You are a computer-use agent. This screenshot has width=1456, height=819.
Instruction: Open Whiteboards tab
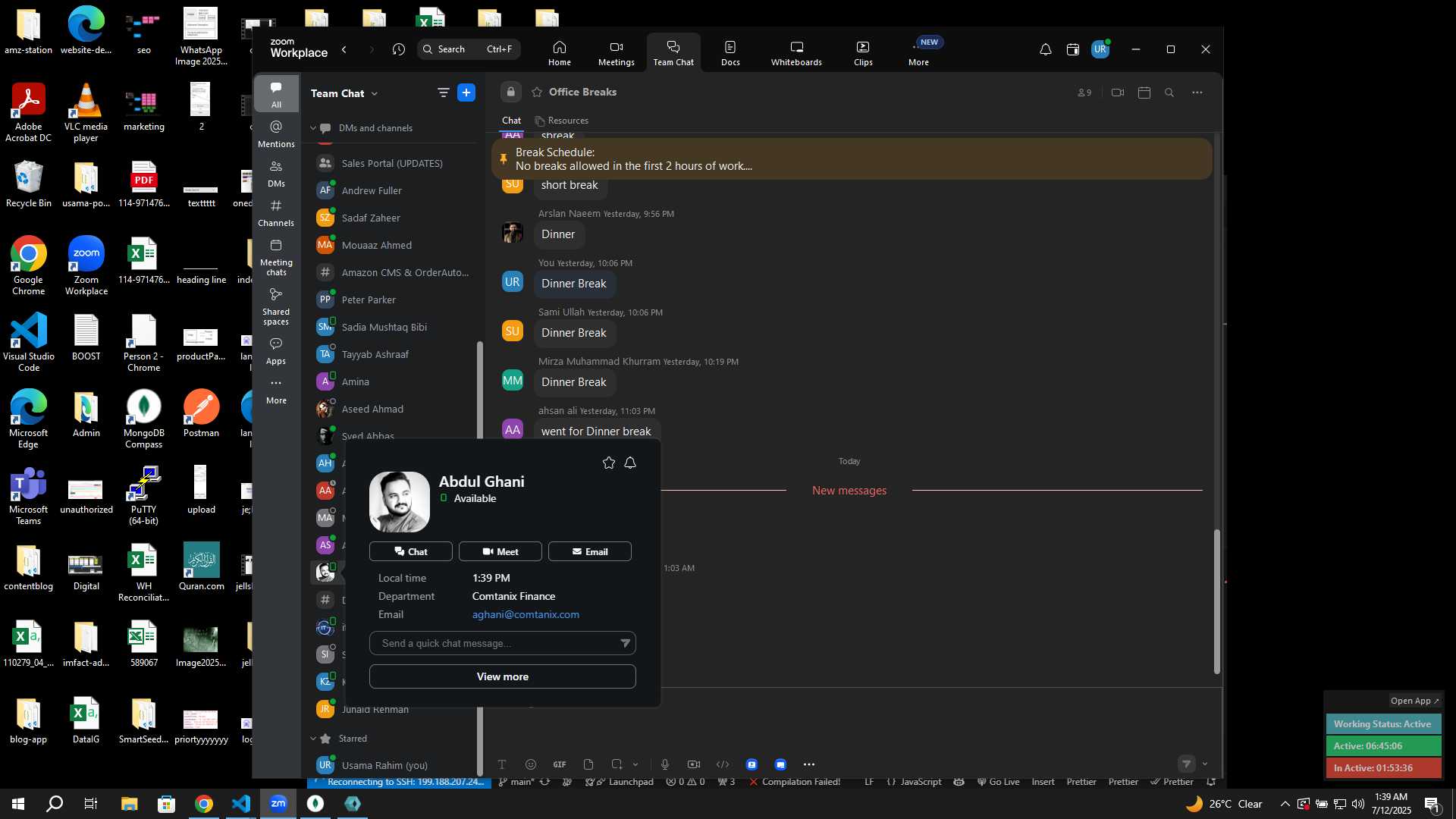pos(796,52)
